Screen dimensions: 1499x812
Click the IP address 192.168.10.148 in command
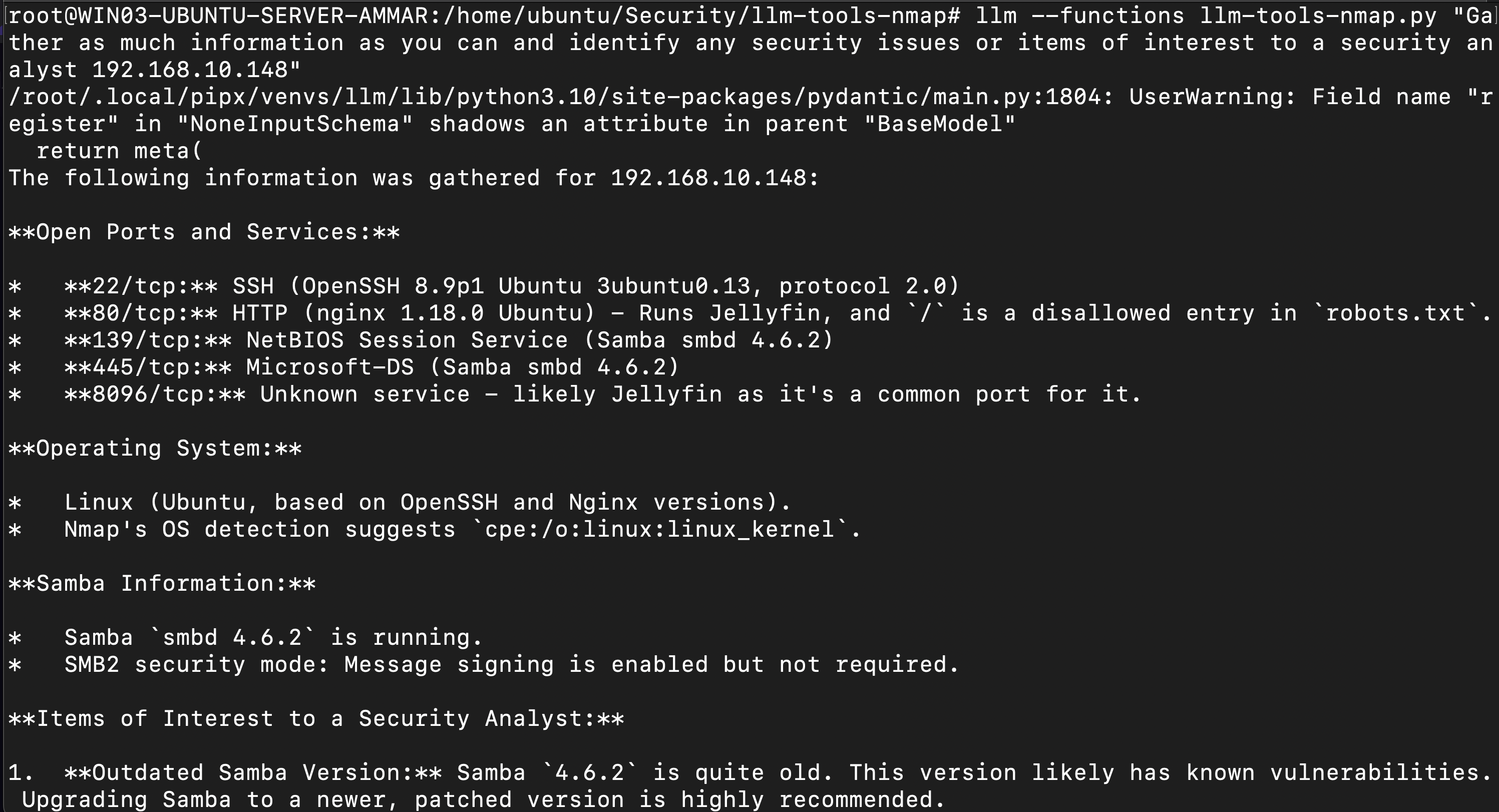[189, 70]
